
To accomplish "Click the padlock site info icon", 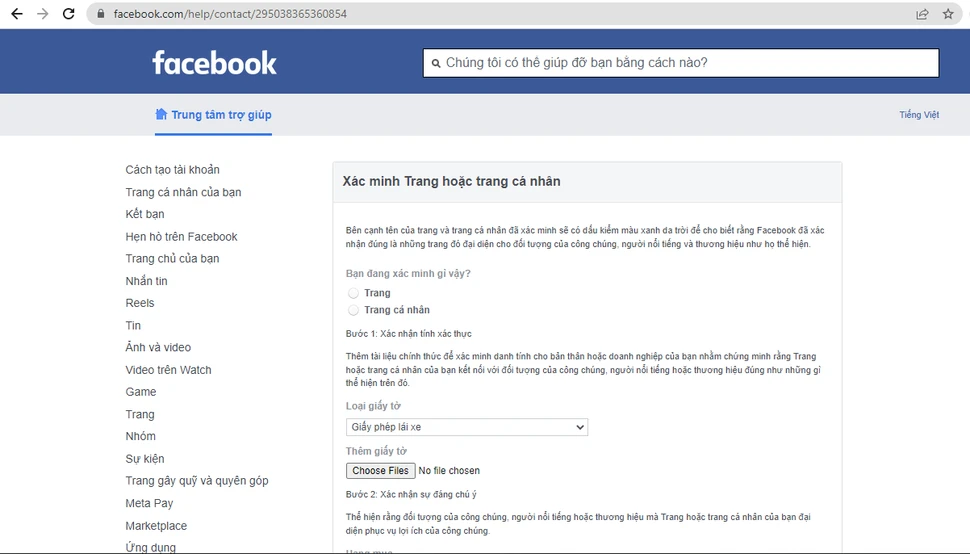I will 101,14.
